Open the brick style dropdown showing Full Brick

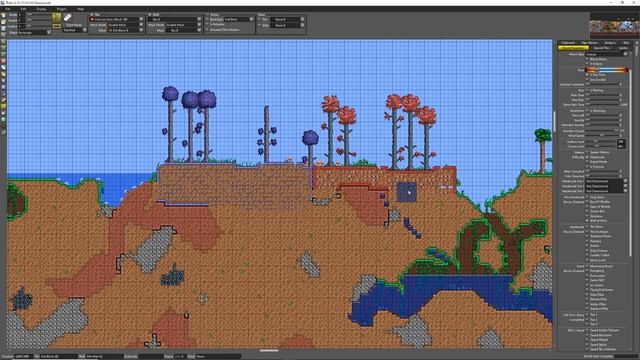coord(238,19)
